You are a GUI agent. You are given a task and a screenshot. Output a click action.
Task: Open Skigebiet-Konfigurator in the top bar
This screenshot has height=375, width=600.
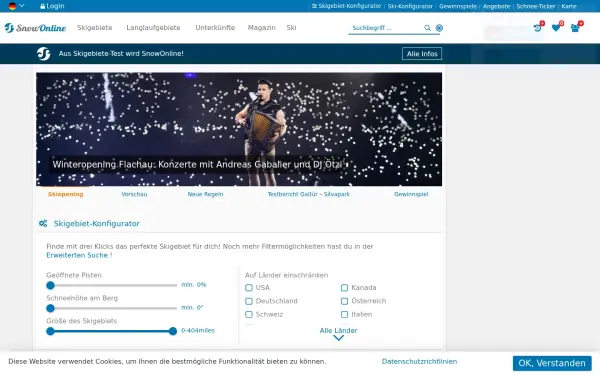pyautogui.click(x=347, y=6)
